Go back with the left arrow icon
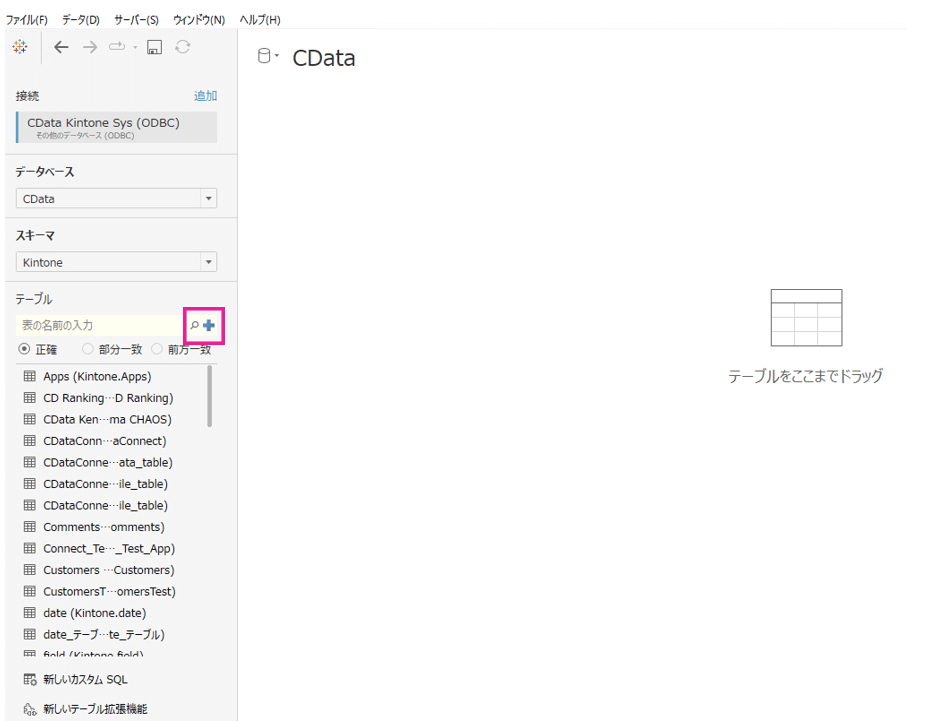Viewport: 949px width, 721px height. pyautogui.click(x=61, y=47)
